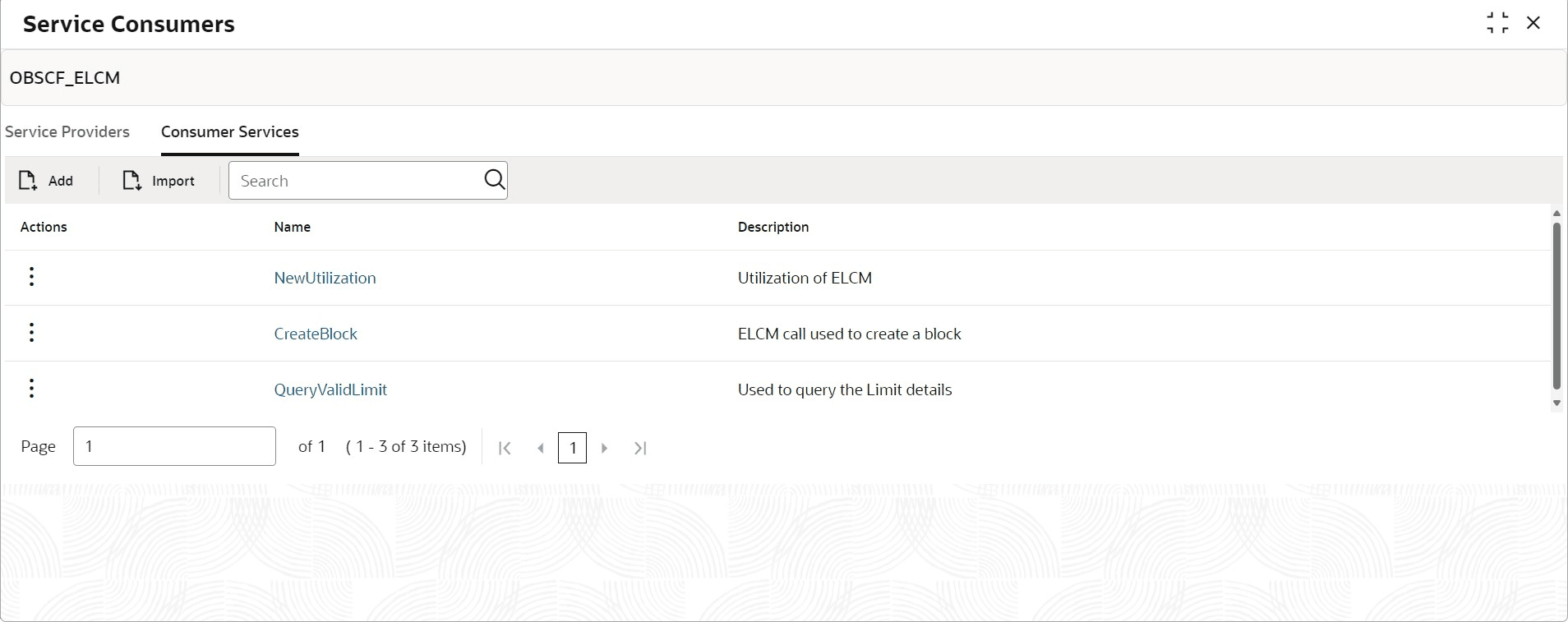Go to the next page
This screenshot has width=1568, height=622.
point(605,448)
